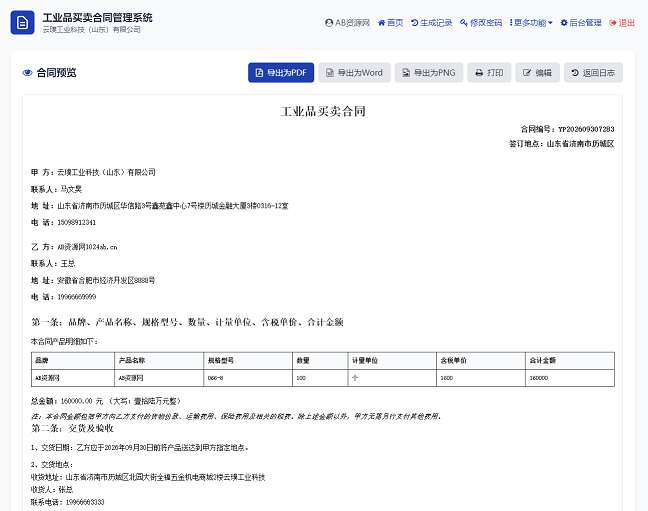Expand the 更多功能 dropdown menu
The width and height of the screenshot is (648, 511).
point(531,23)
